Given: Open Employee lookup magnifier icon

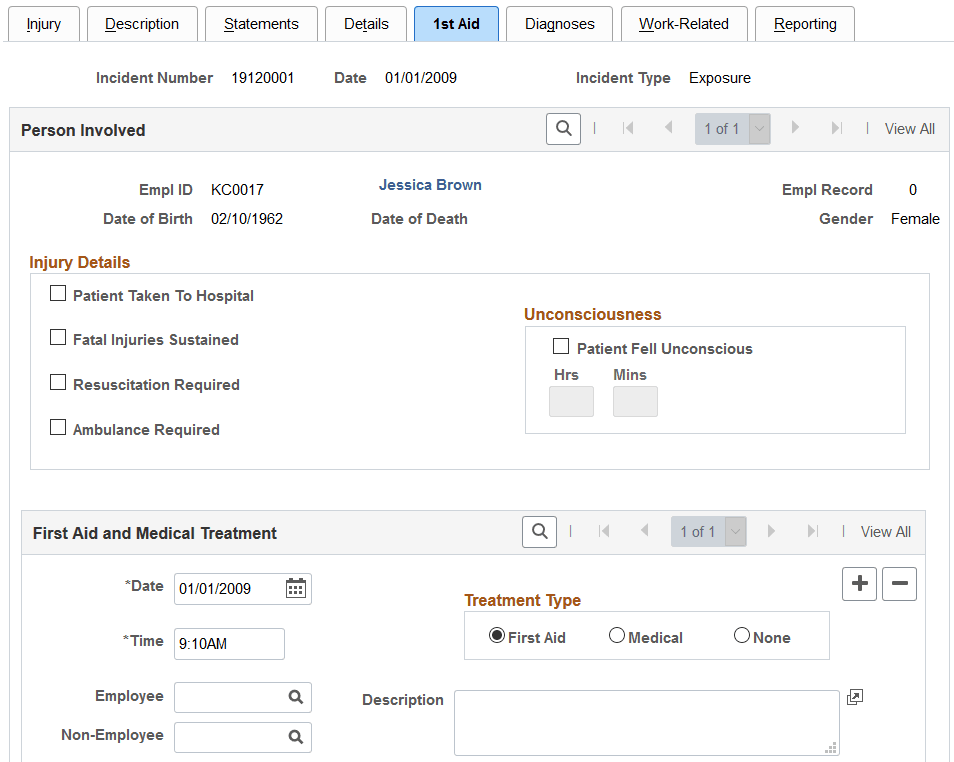Looking at the screenshot, I should coord(296,697).
